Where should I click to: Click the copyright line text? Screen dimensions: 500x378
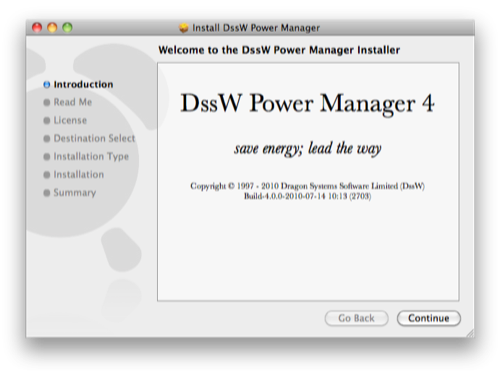click(x=307, y=186)
